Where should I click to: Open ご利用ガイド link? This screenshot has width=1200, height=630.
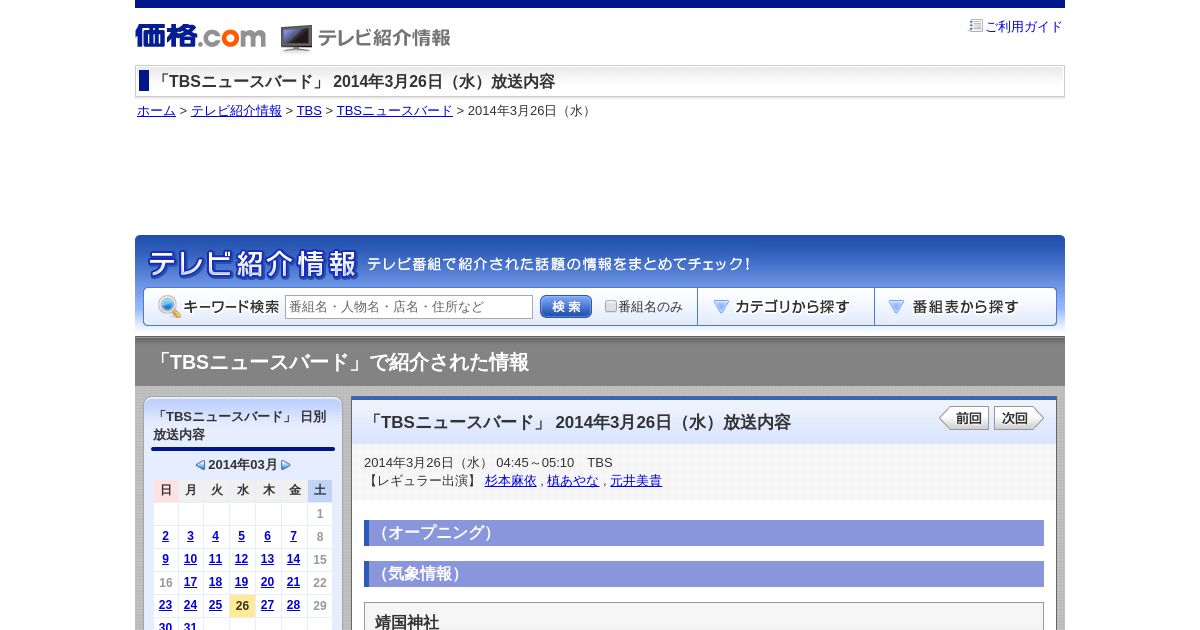pyautogui.click(x=1024, y=27)
